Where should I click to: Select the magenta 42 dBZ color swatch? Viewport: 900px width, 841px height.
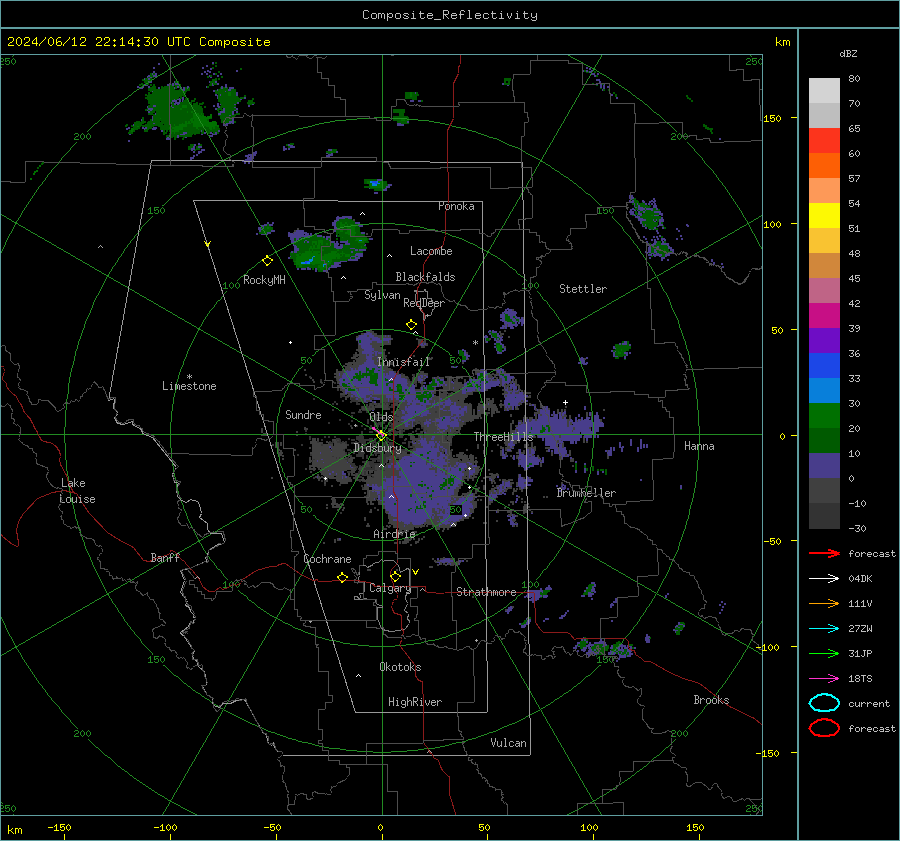click(x=824, y=315)
